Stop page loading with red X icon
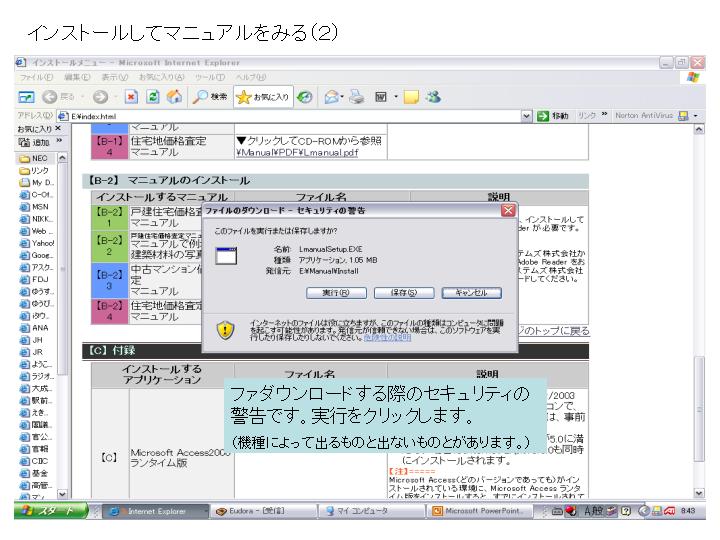The image size is (720, 540). [x=131, y=97]
